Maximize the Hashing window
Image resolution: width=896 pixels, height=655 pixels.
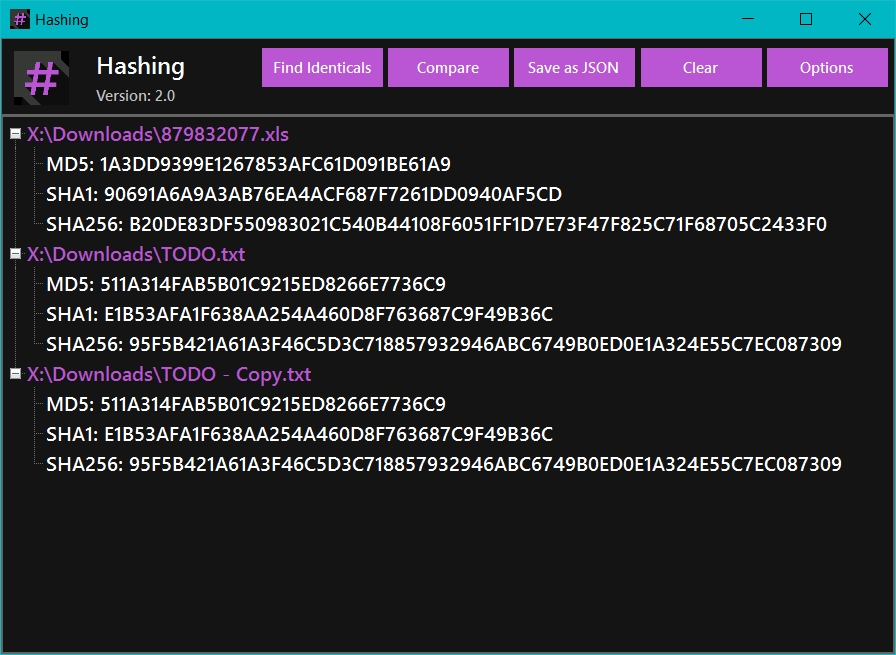(806, 19)
